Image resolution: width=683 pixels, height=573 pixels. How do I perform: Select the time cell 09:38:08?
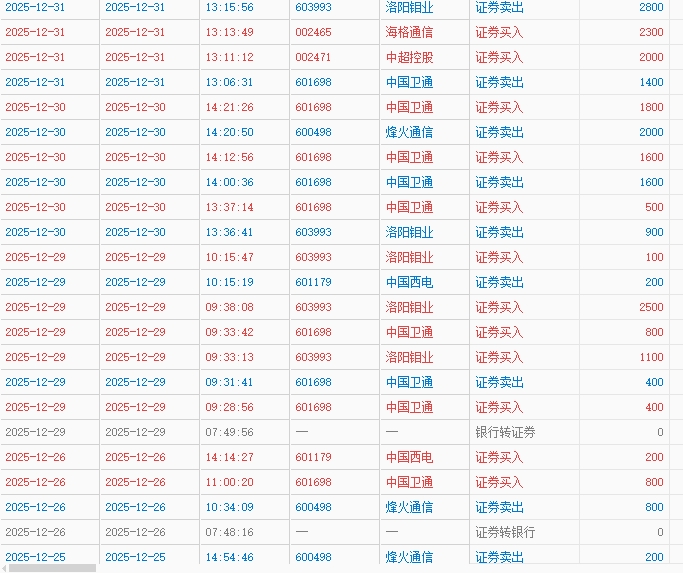230,307
